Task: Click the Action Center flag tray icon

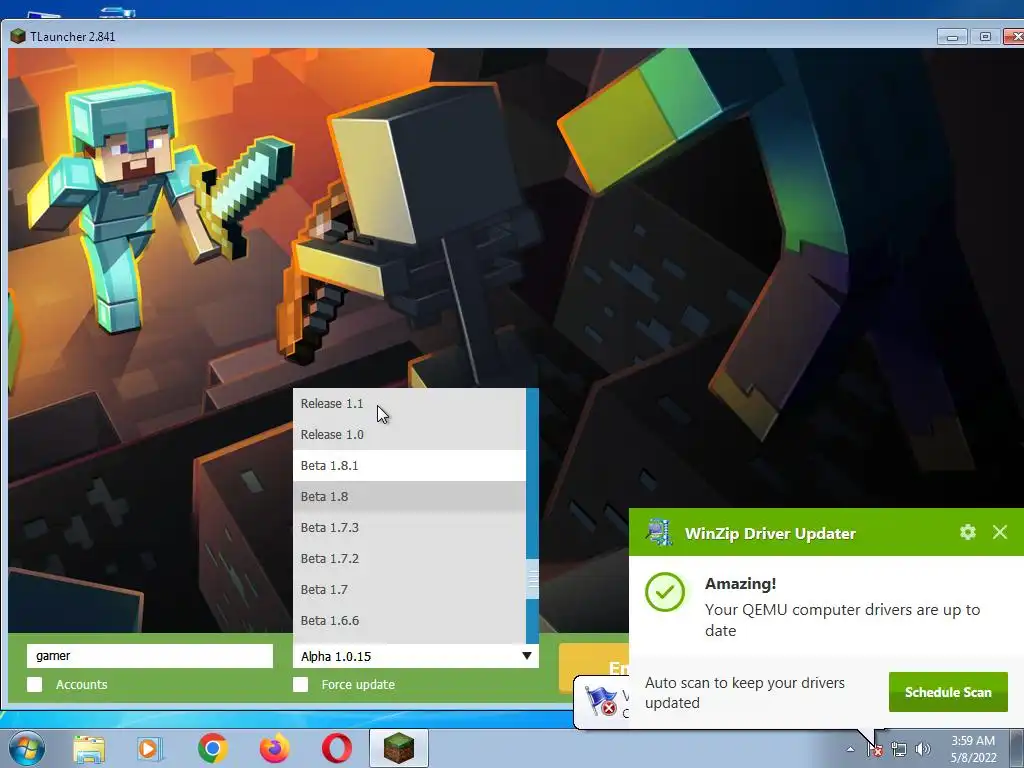Action: [874, 749]
